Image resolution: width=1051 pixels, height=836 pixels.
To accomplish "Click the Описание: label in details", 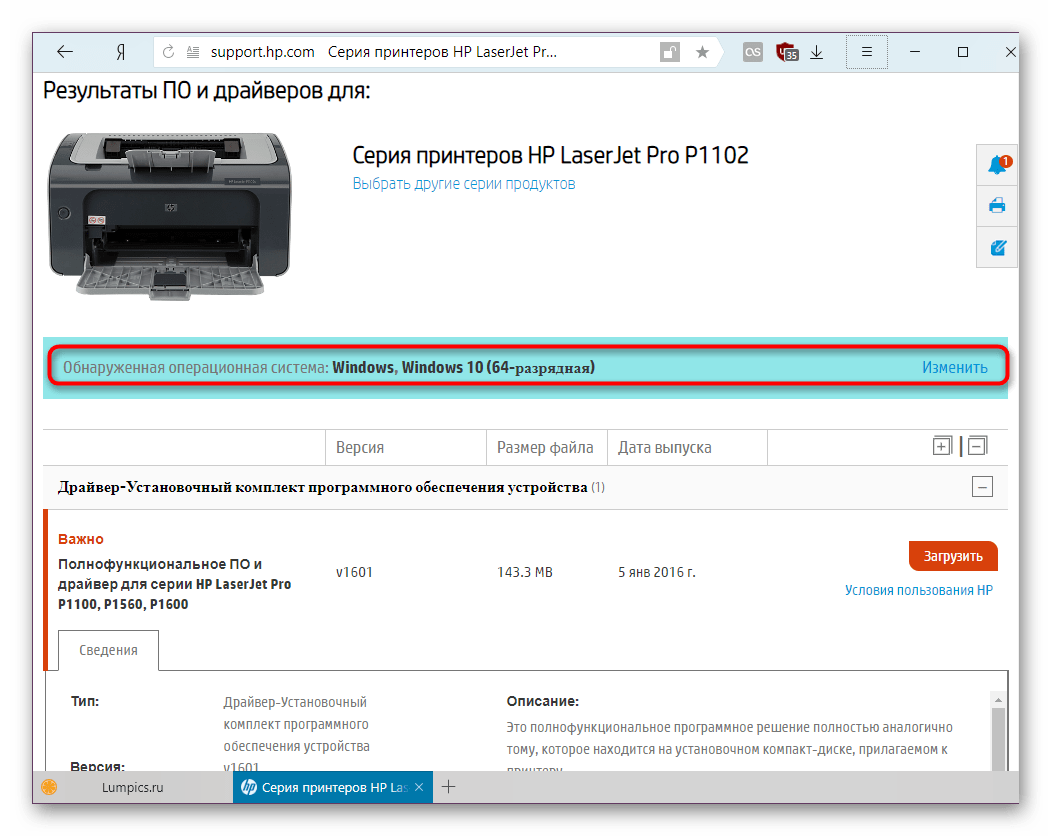I will [542, 701].
